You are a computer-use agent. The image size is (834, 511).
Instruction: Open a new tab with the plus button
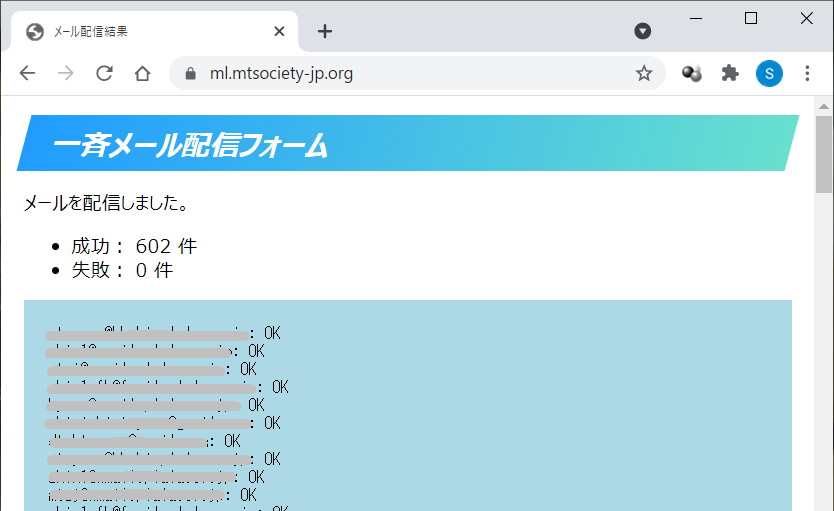(x=325, y=31)
